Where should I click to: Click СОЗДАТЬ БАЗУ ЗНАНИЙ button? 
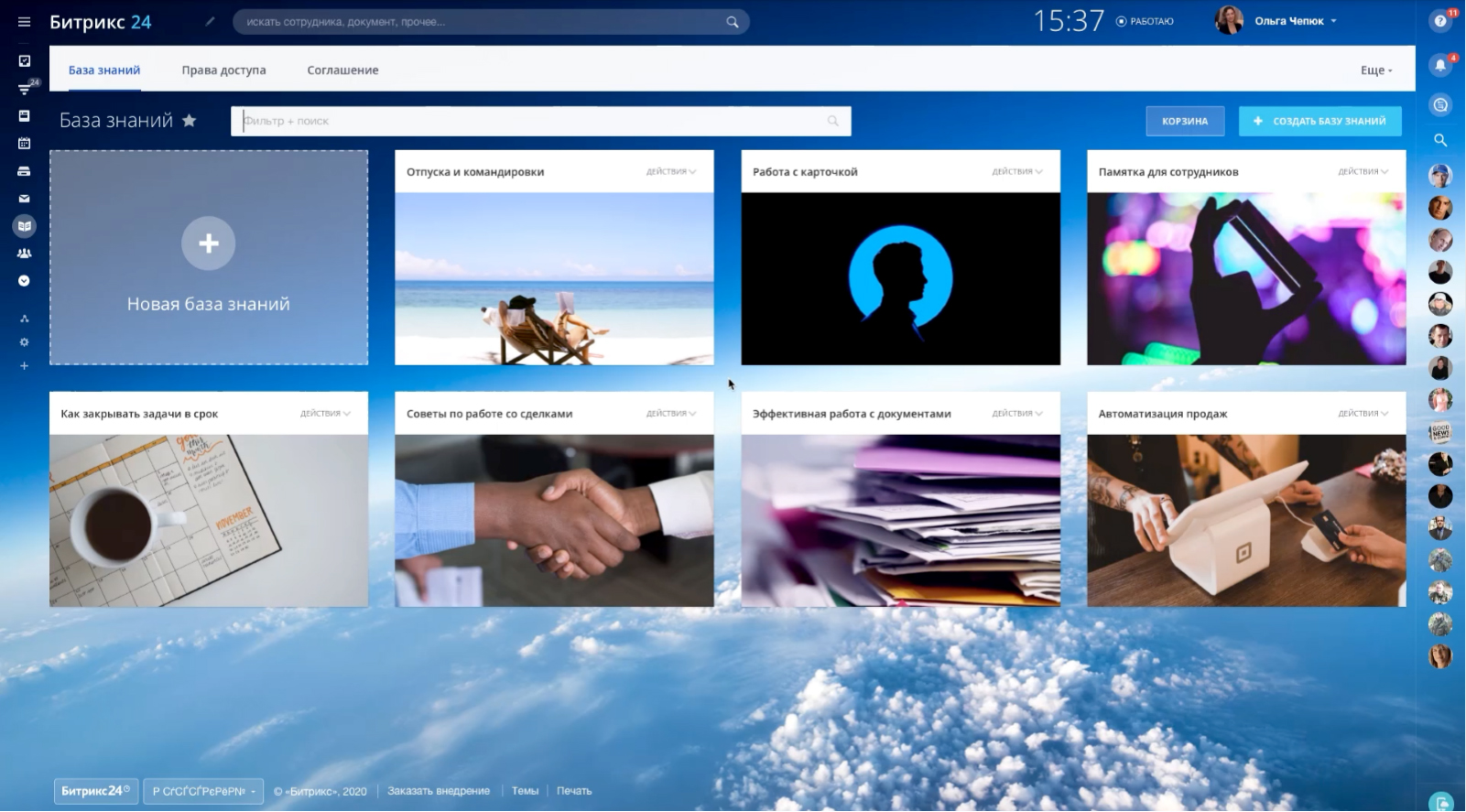point(1319,121)
